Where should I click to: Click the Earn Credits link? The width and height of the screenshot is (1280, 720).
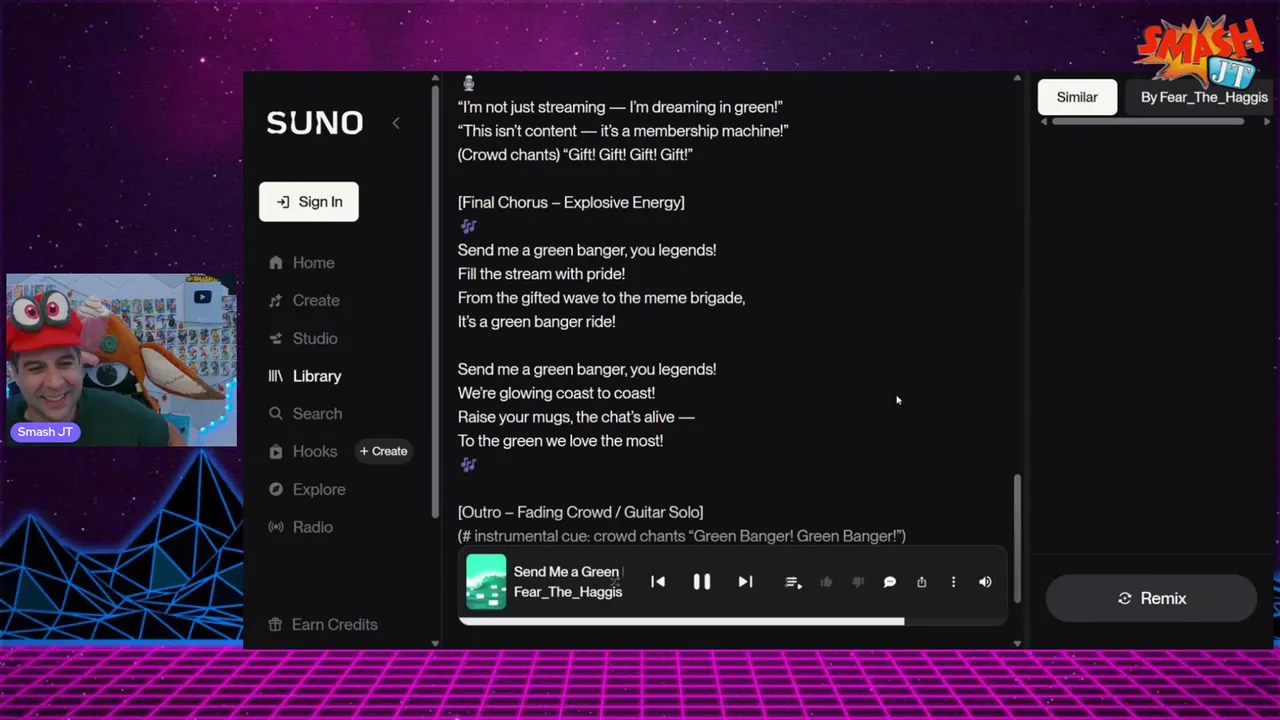334,624
